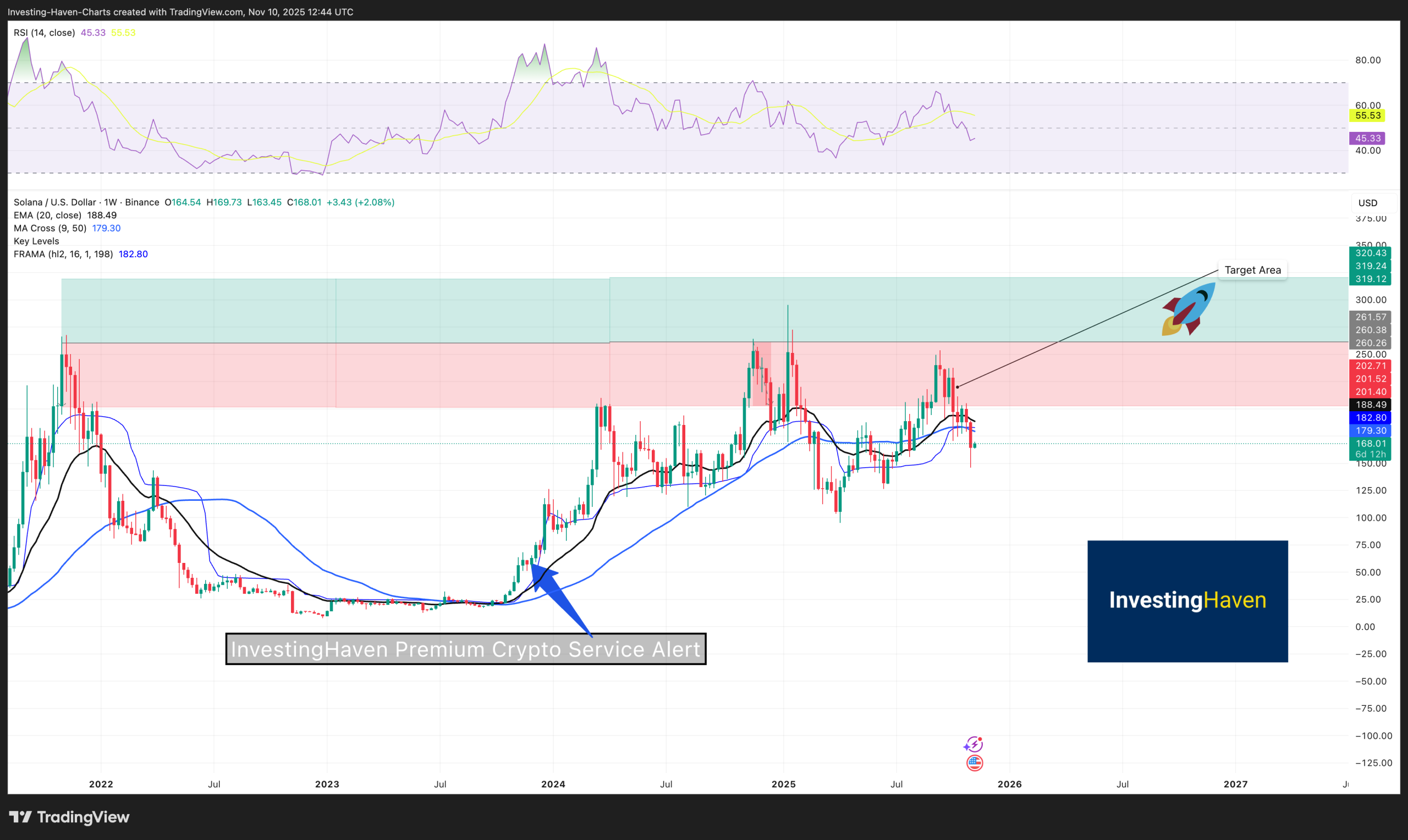Toggle the Key Levels indicator

[x=36, y=241]
